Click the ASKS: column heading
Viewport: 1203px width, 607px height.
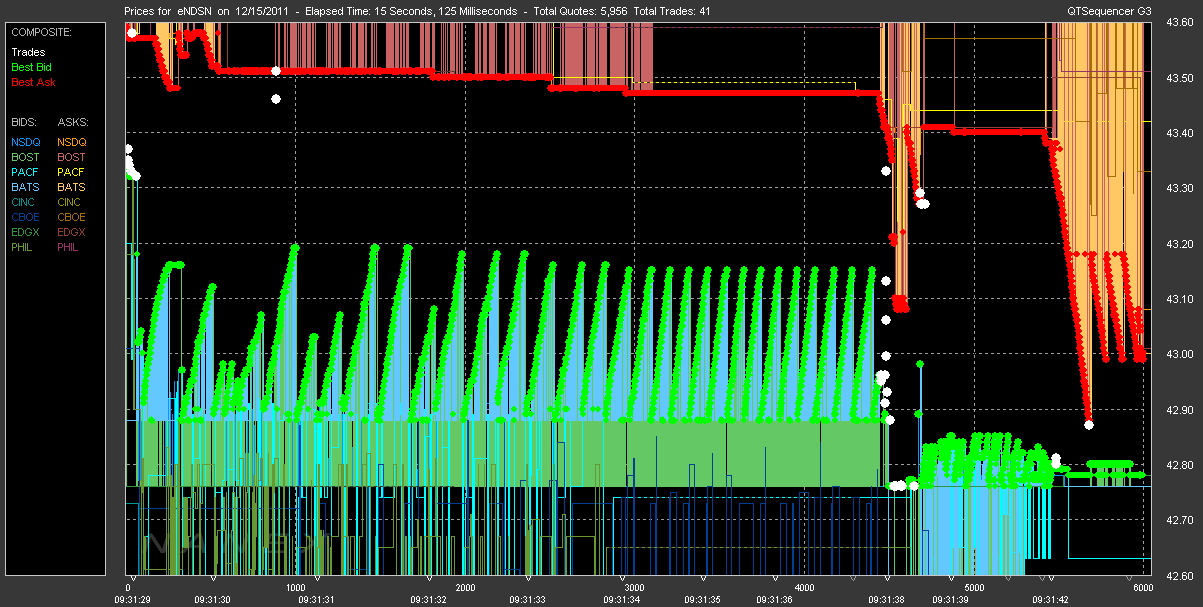pyautogui.click(x=73, y=121)
